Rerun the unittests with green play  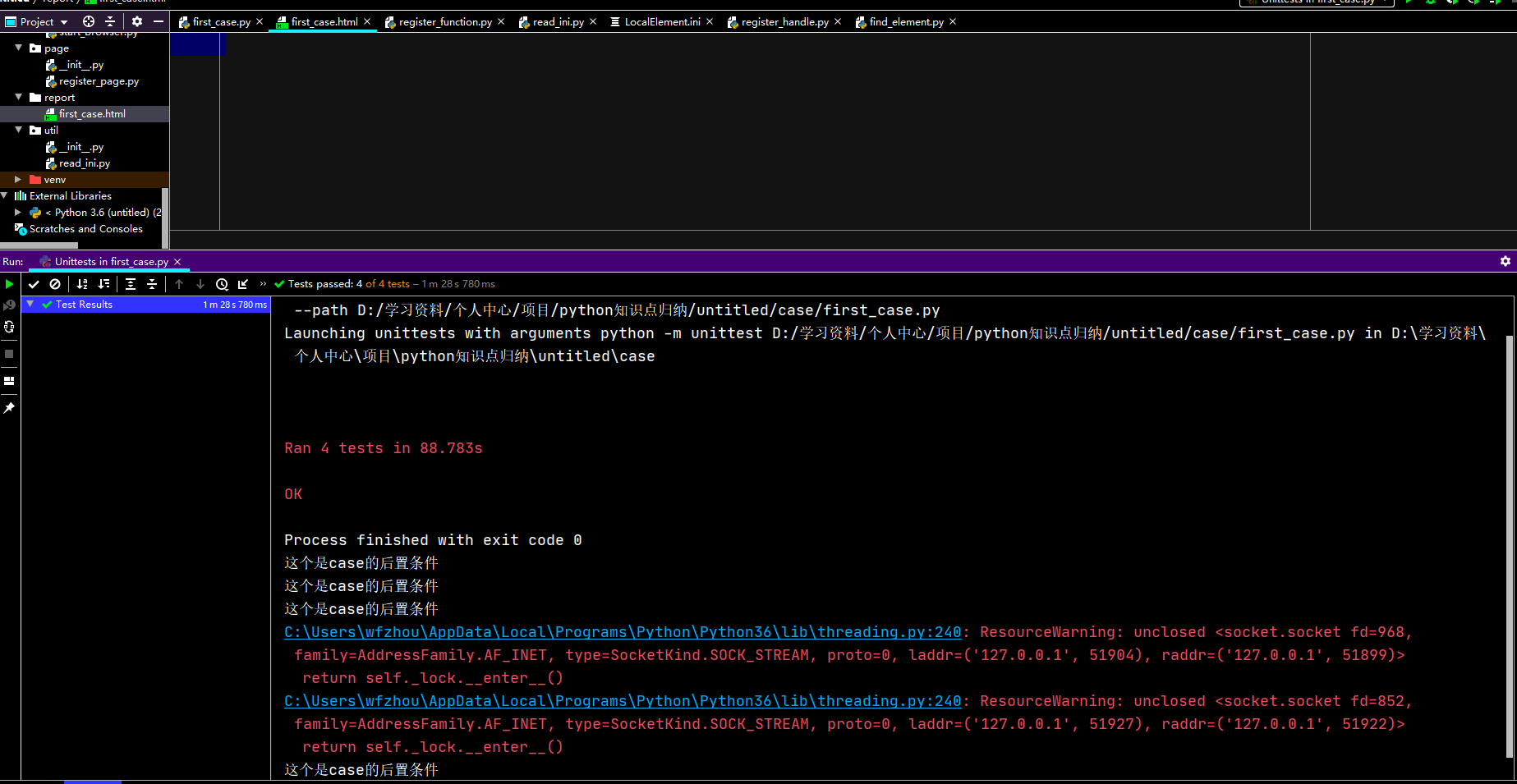[9, 284]
